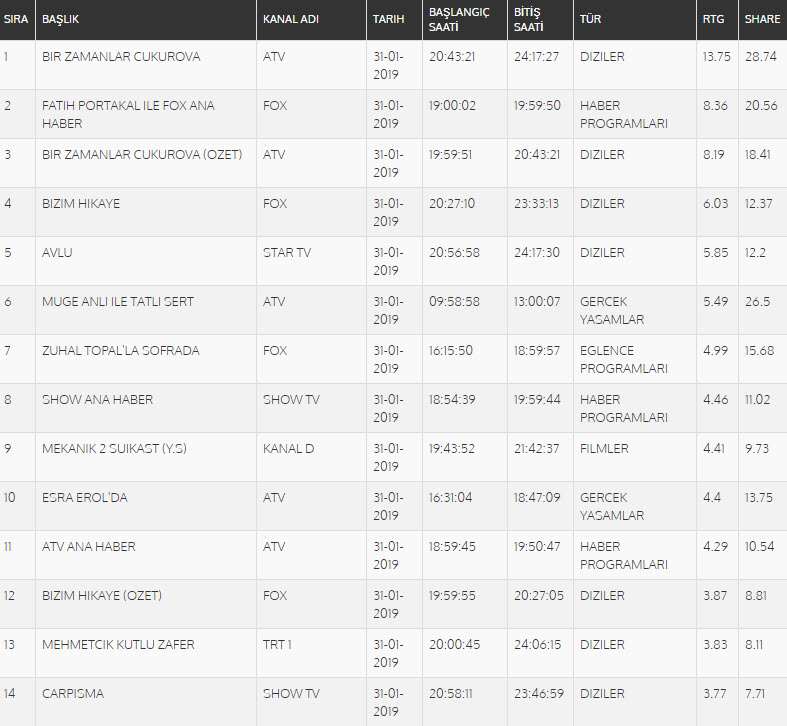
Task: Click the BAŞLIK column header
Action: [61, 19]
